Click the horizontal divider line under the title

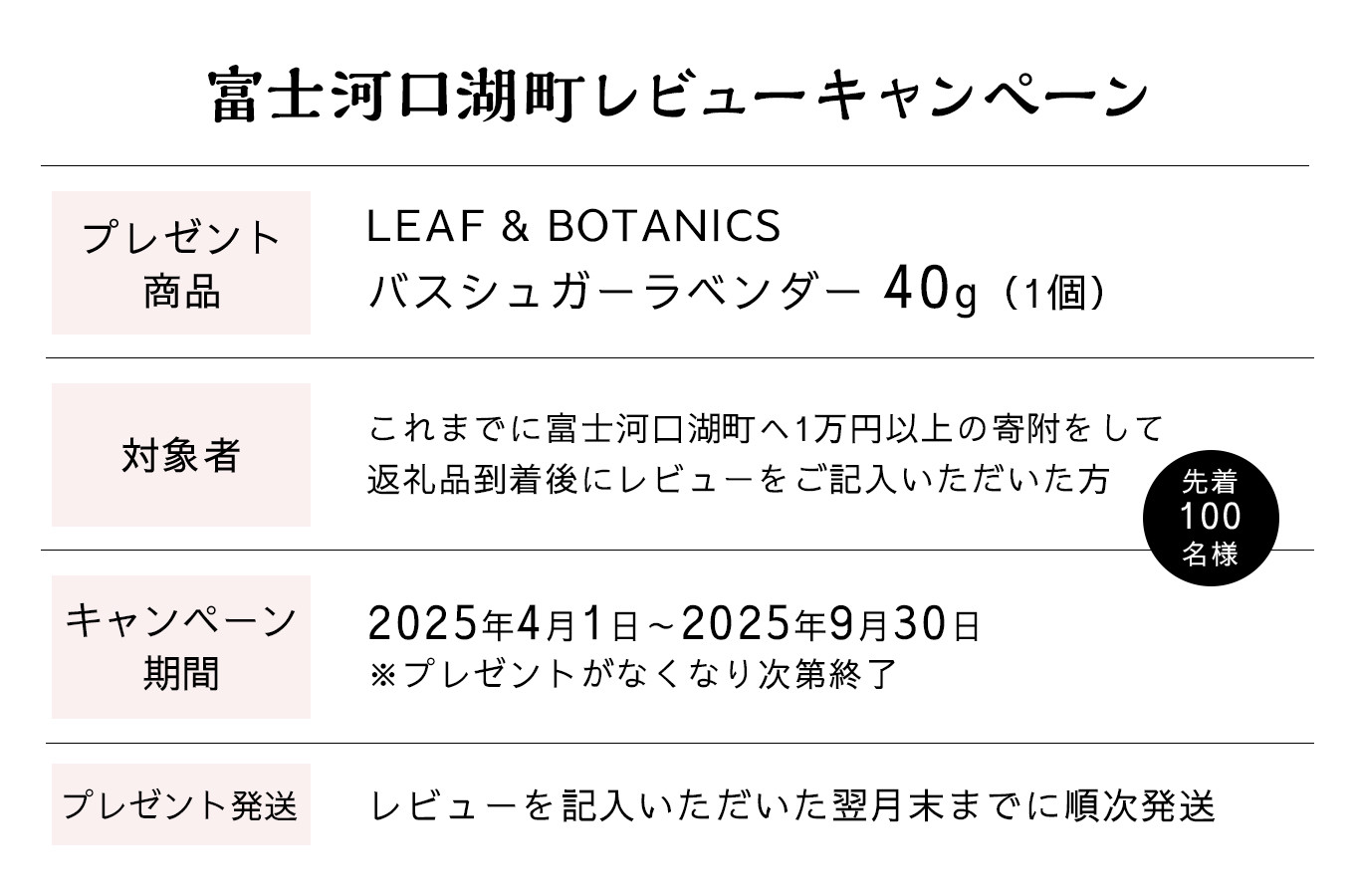[x=675, y=165]
